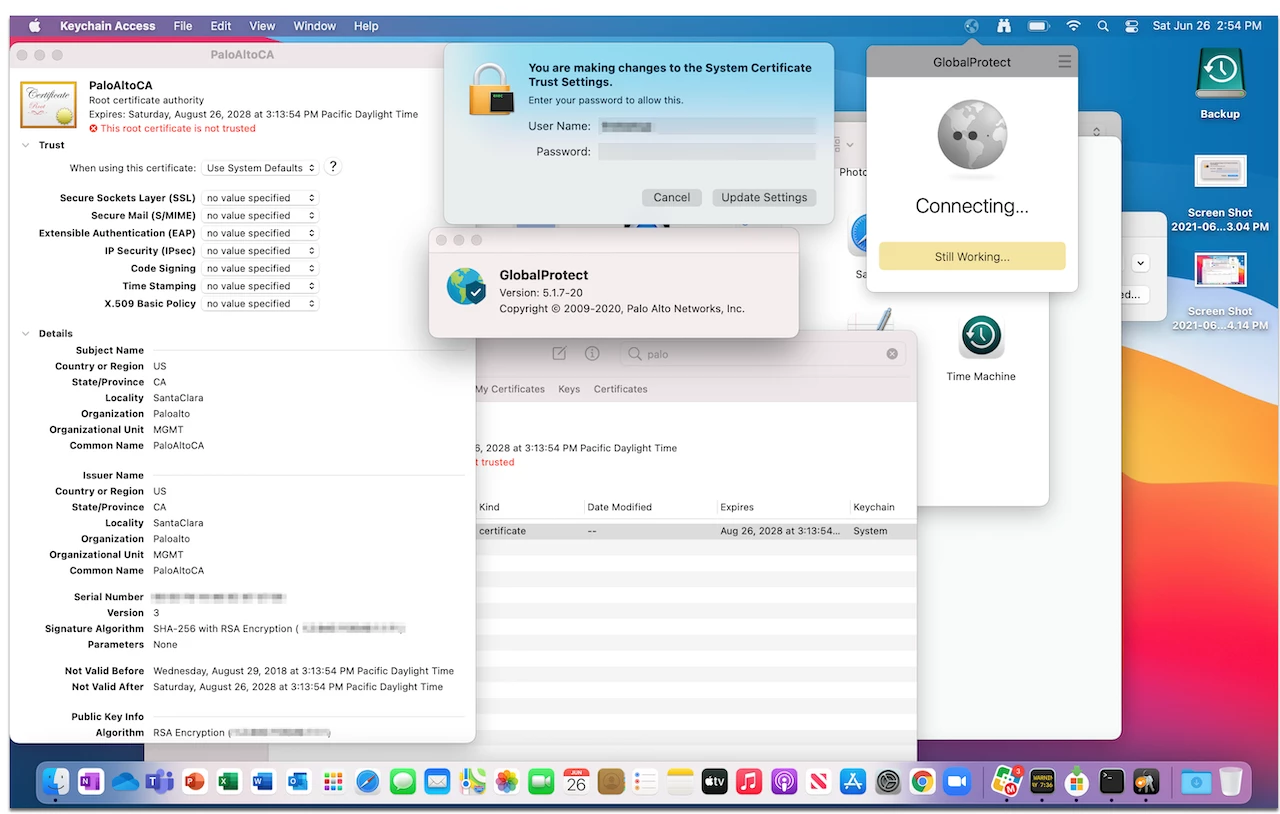The width and height of the screenshot is (1280, 814).
Task: Click the date and time in the menu bar
Action: coord(1207,26)
